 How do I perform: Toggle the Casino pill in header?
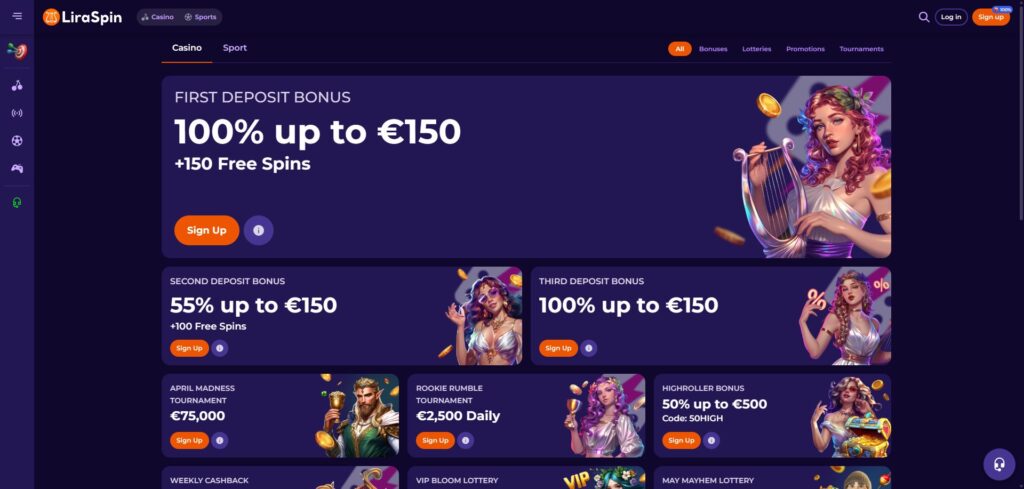click(158, 17)
